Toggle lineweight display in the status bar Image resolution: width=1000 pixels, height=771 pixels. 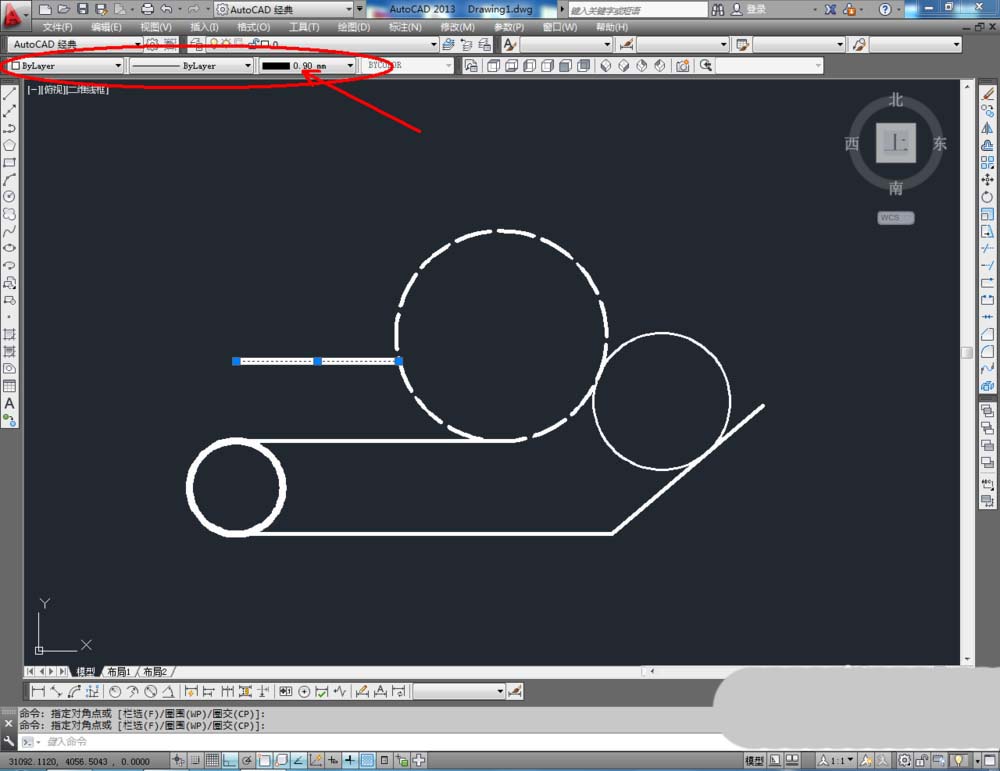click(350, 760)
